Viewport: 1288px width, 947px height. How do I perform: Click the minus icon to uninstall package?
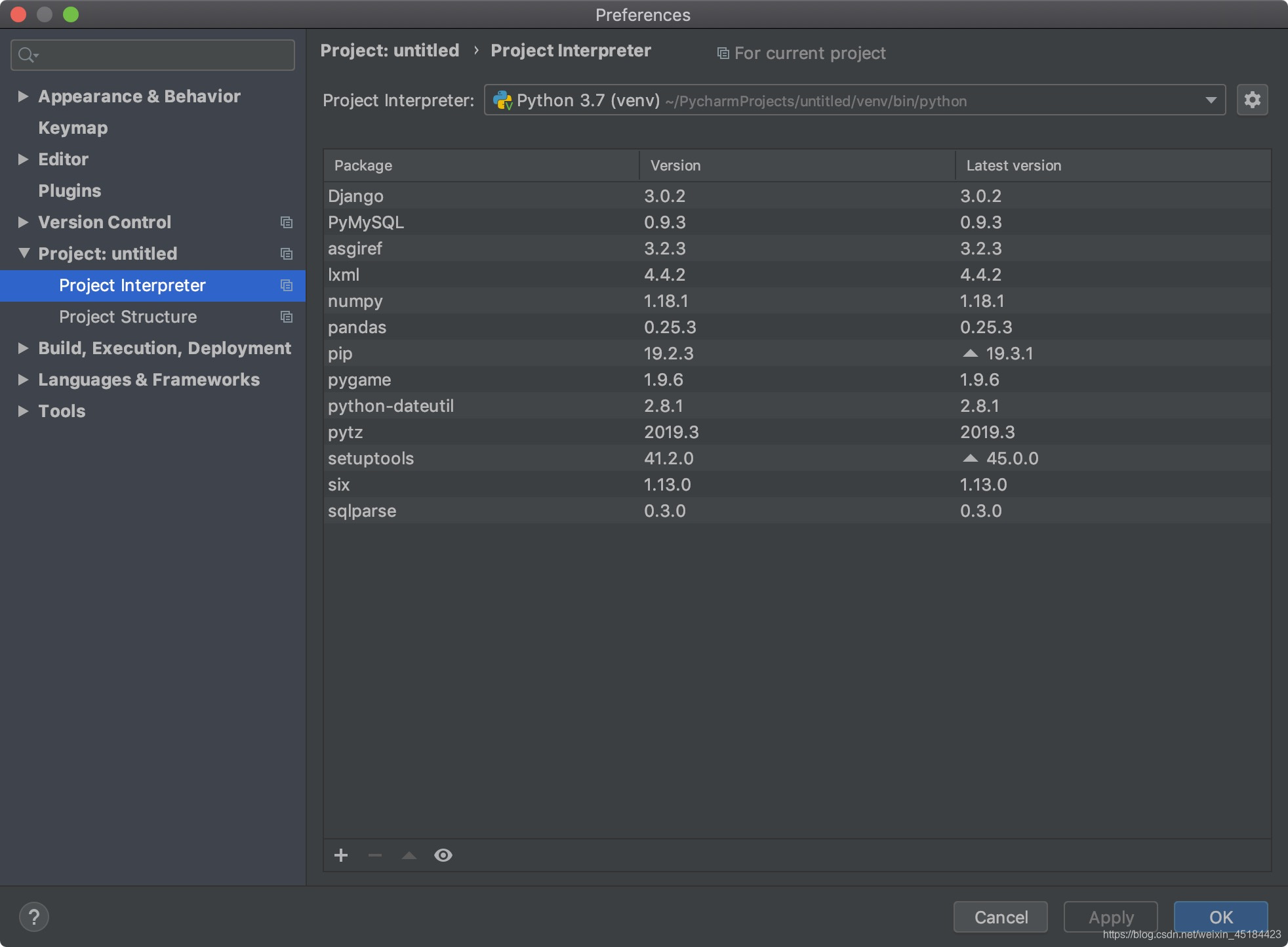point(375,855)
